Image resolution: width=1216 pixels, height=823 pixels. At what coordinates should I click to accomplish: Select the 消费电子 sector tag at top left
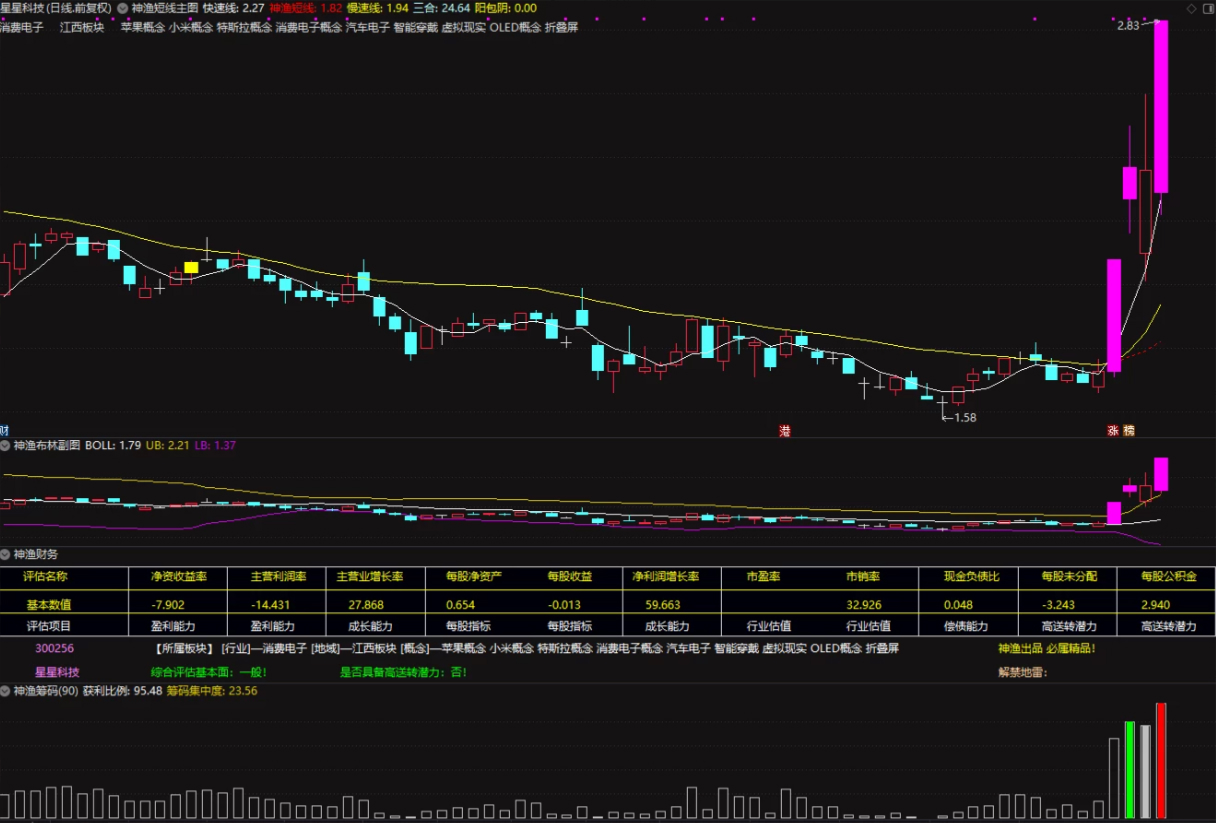click(22, 27)
